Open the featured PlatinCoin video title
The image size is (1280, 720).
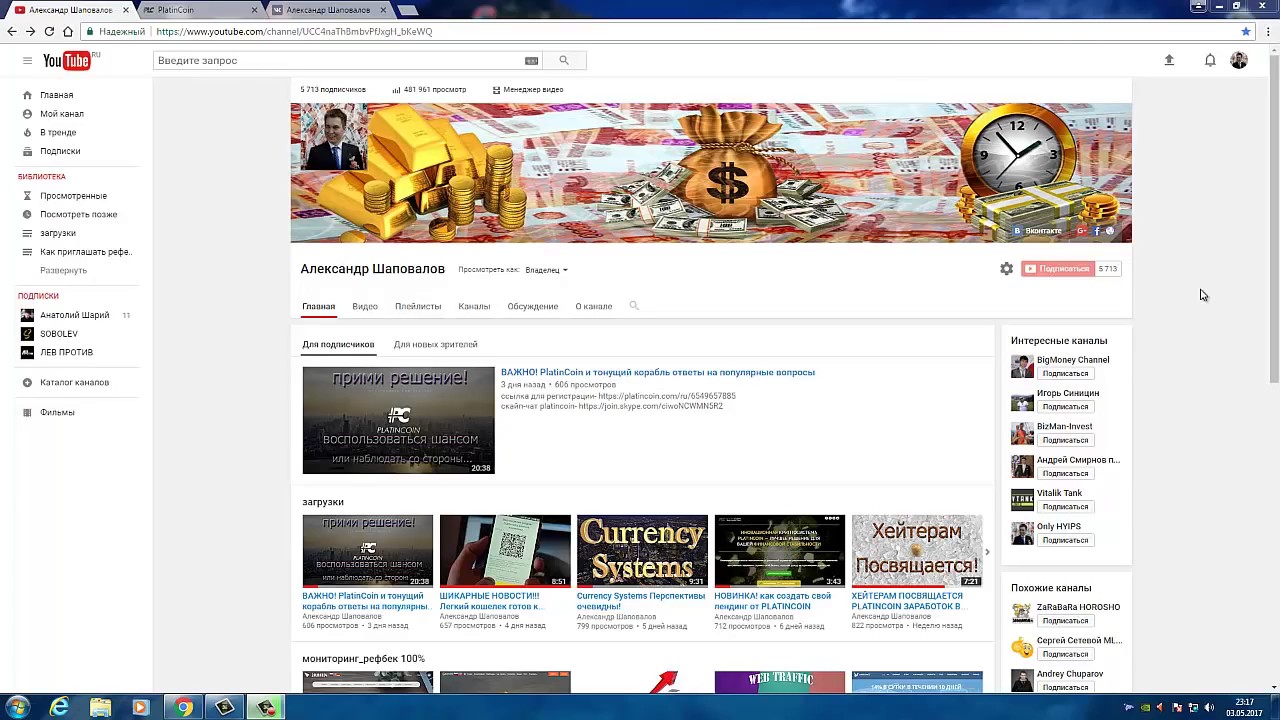click(x=658, y=372)
